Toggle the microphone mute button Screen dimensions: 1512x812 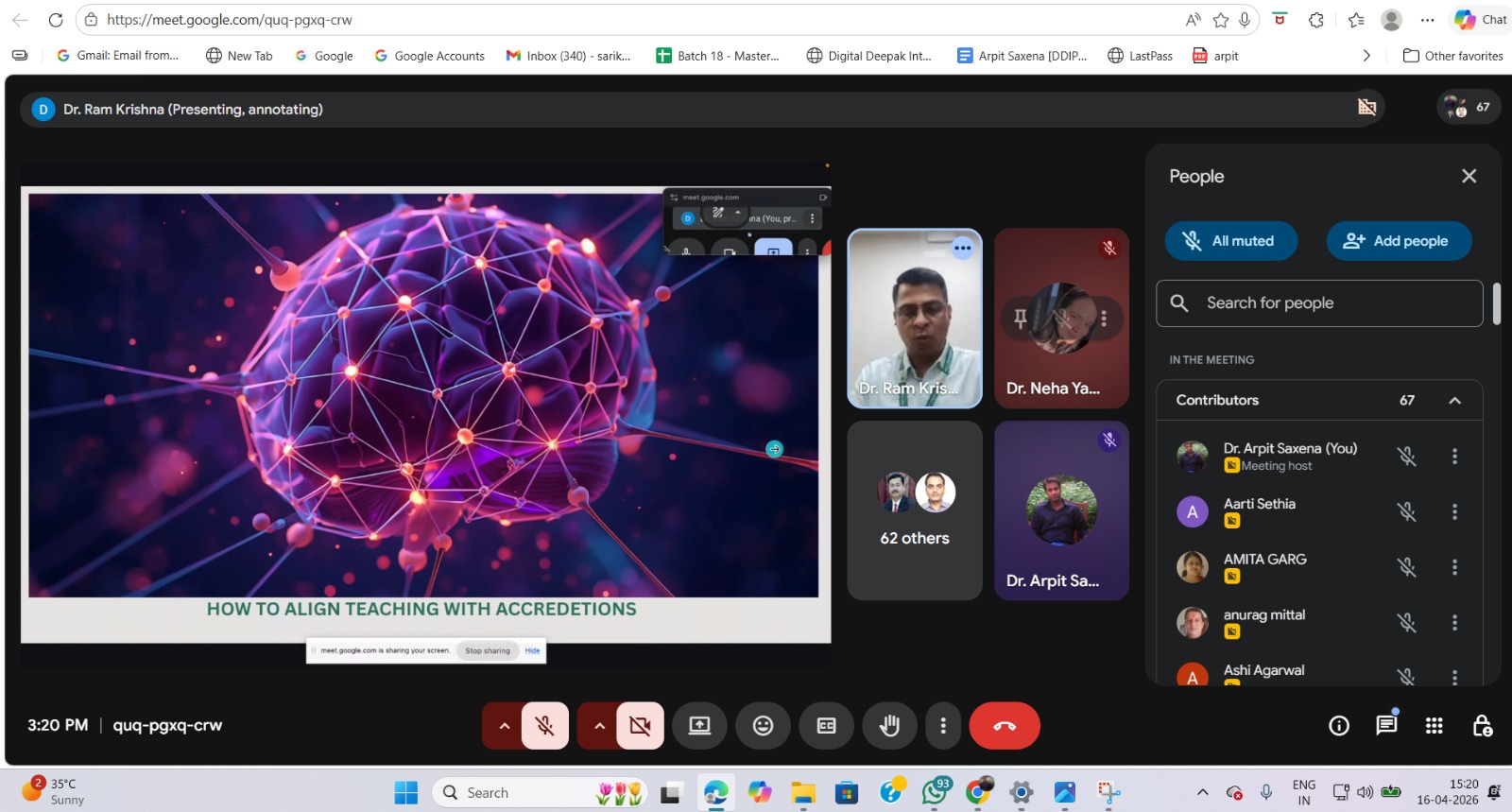tap(544, 726)
